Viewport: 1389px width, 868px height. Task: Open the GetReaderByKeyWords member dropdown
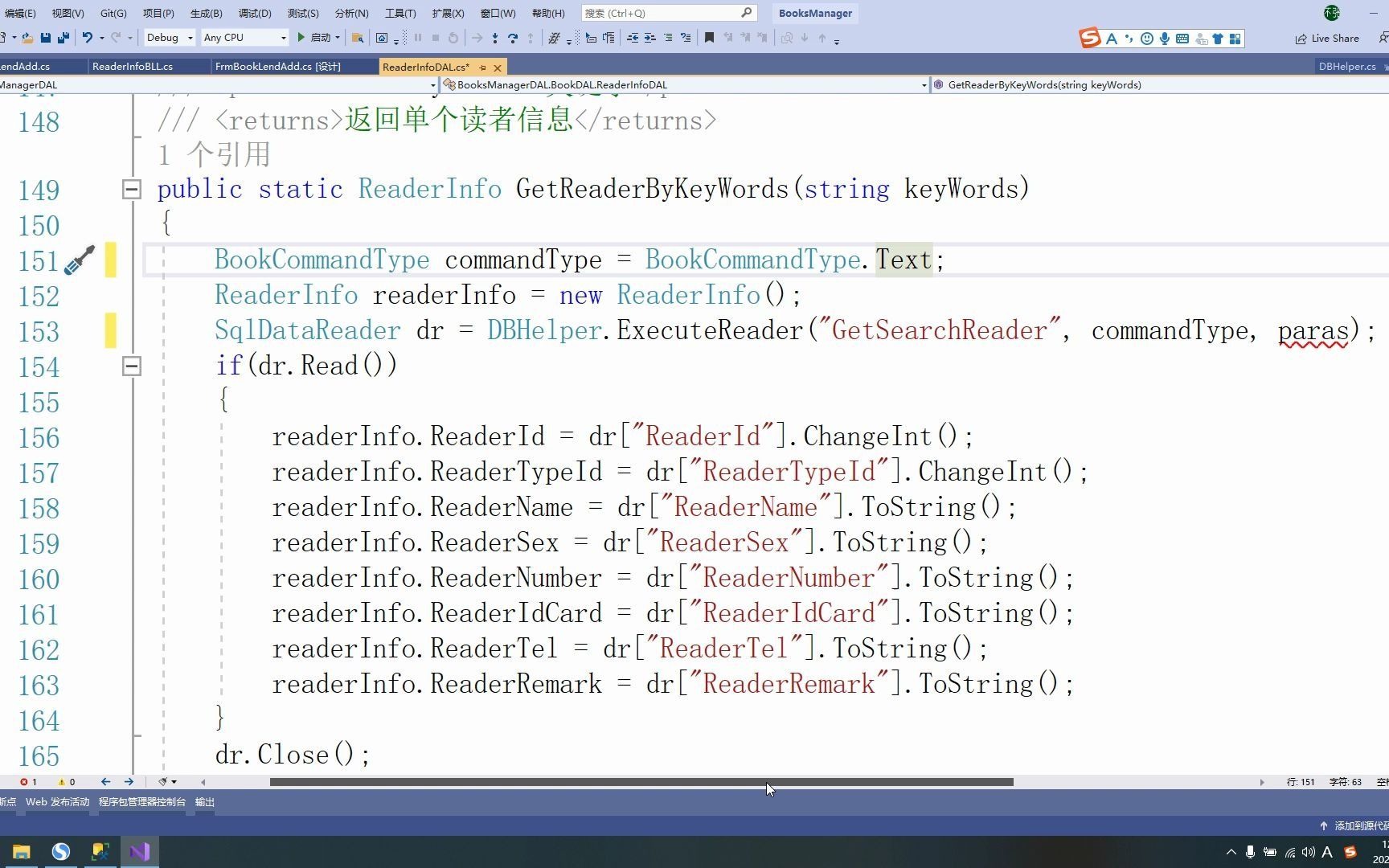click(1159, 84)
